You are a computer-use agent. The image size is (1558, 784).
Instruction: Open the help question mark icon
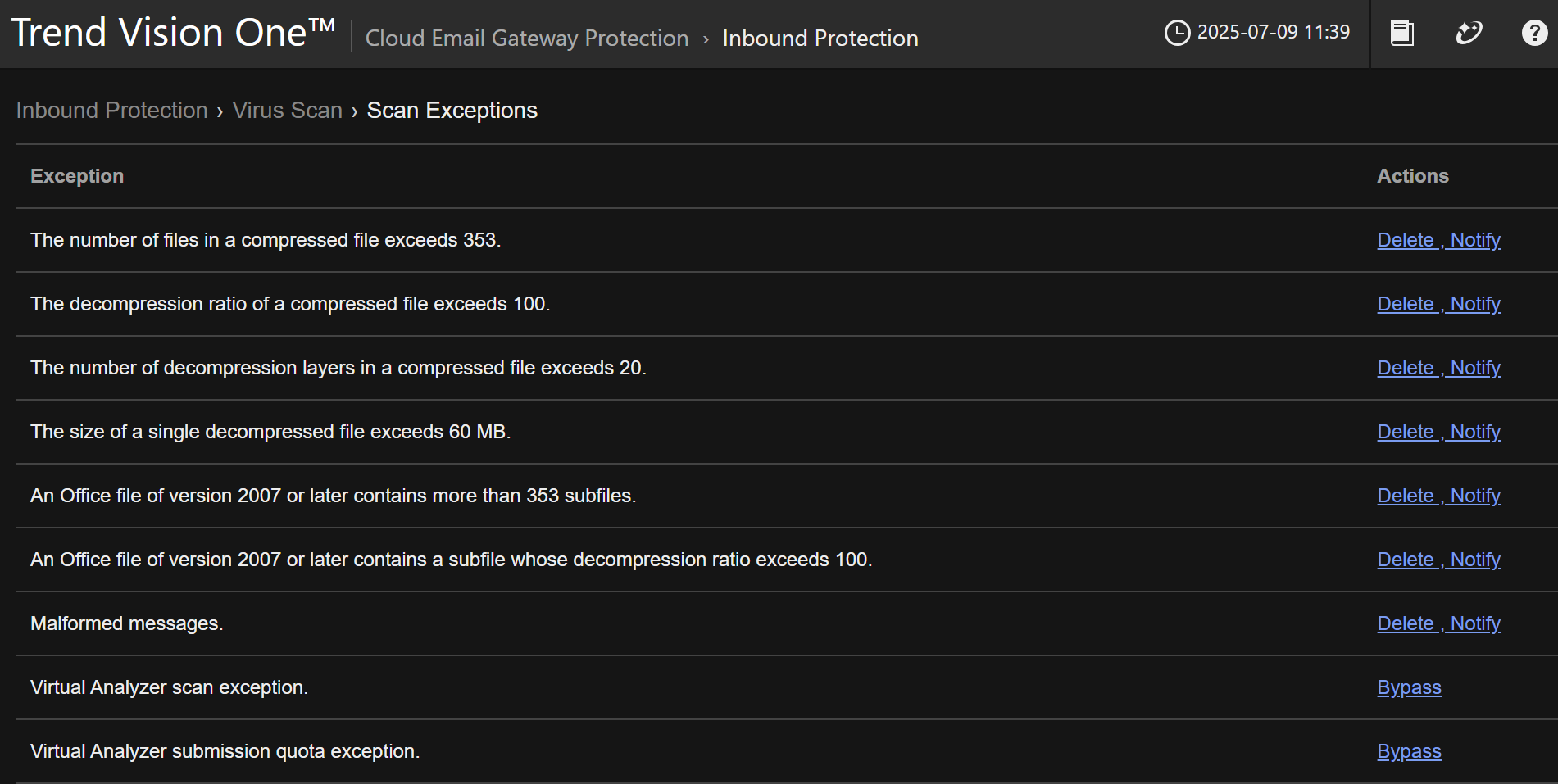1534,33
